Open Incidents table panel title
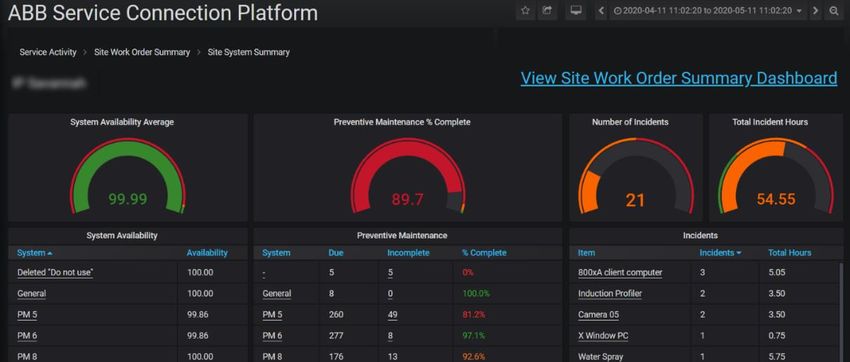 700,236
